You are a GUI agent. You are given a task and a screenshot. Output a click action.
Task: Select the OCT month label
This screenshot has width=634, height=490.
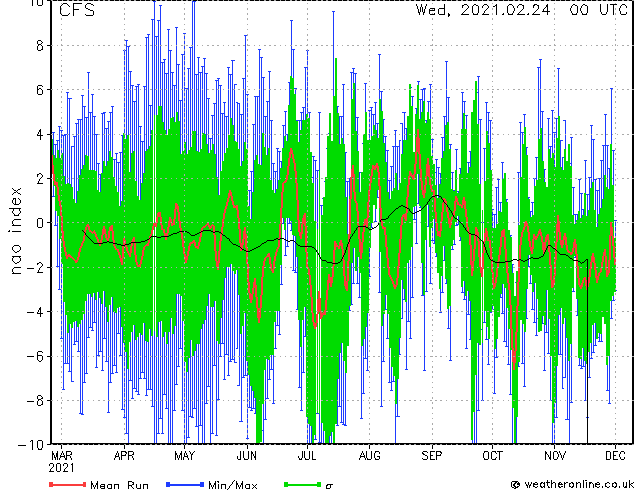point(492,456)
